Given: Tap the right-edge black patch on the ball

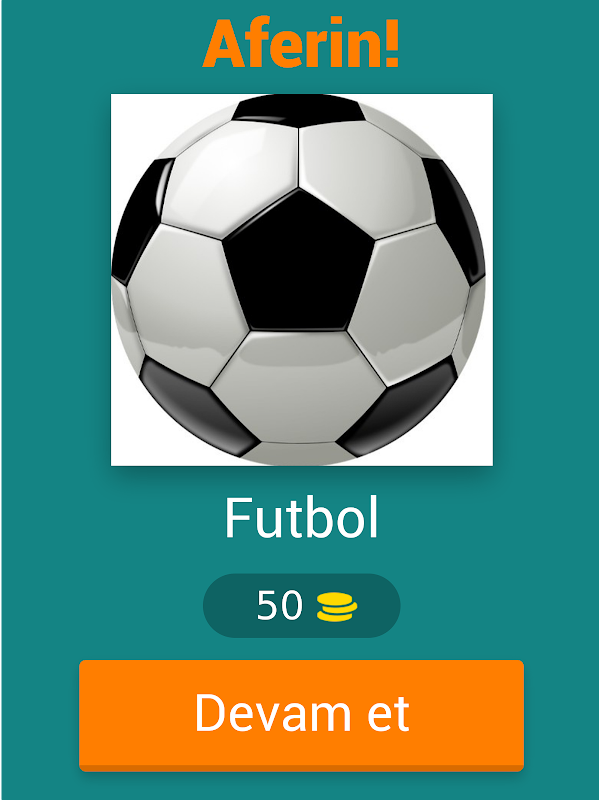Looking at the screenshot, I should click(455, 219).
